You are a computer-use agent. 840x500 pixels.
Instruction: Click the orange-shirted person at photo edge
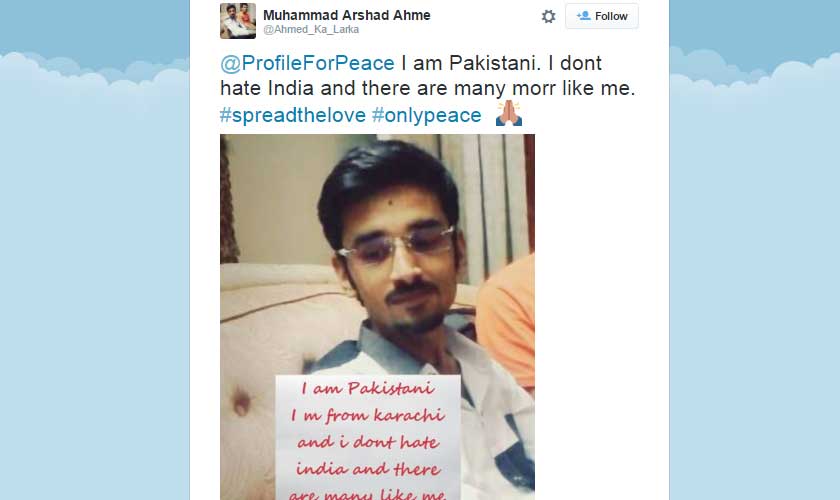507,322
